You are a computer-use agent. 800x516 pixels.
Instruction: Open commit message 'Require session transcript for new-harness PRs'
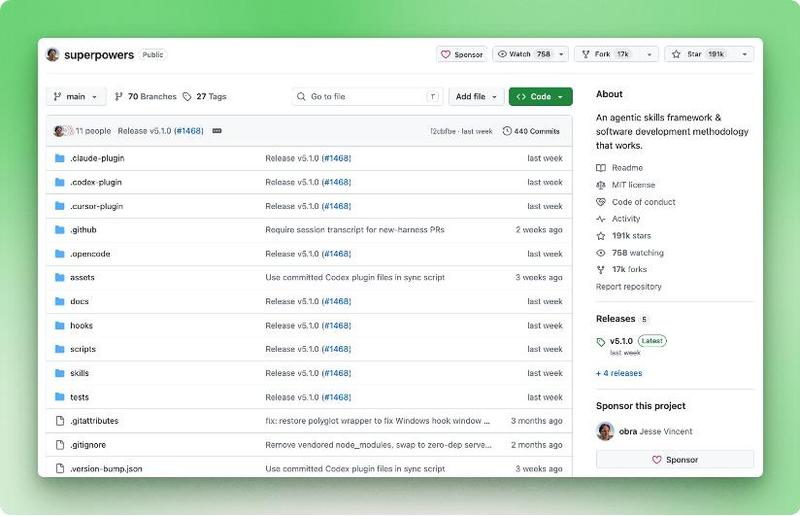pyautogui.click(x=355, y=230)
